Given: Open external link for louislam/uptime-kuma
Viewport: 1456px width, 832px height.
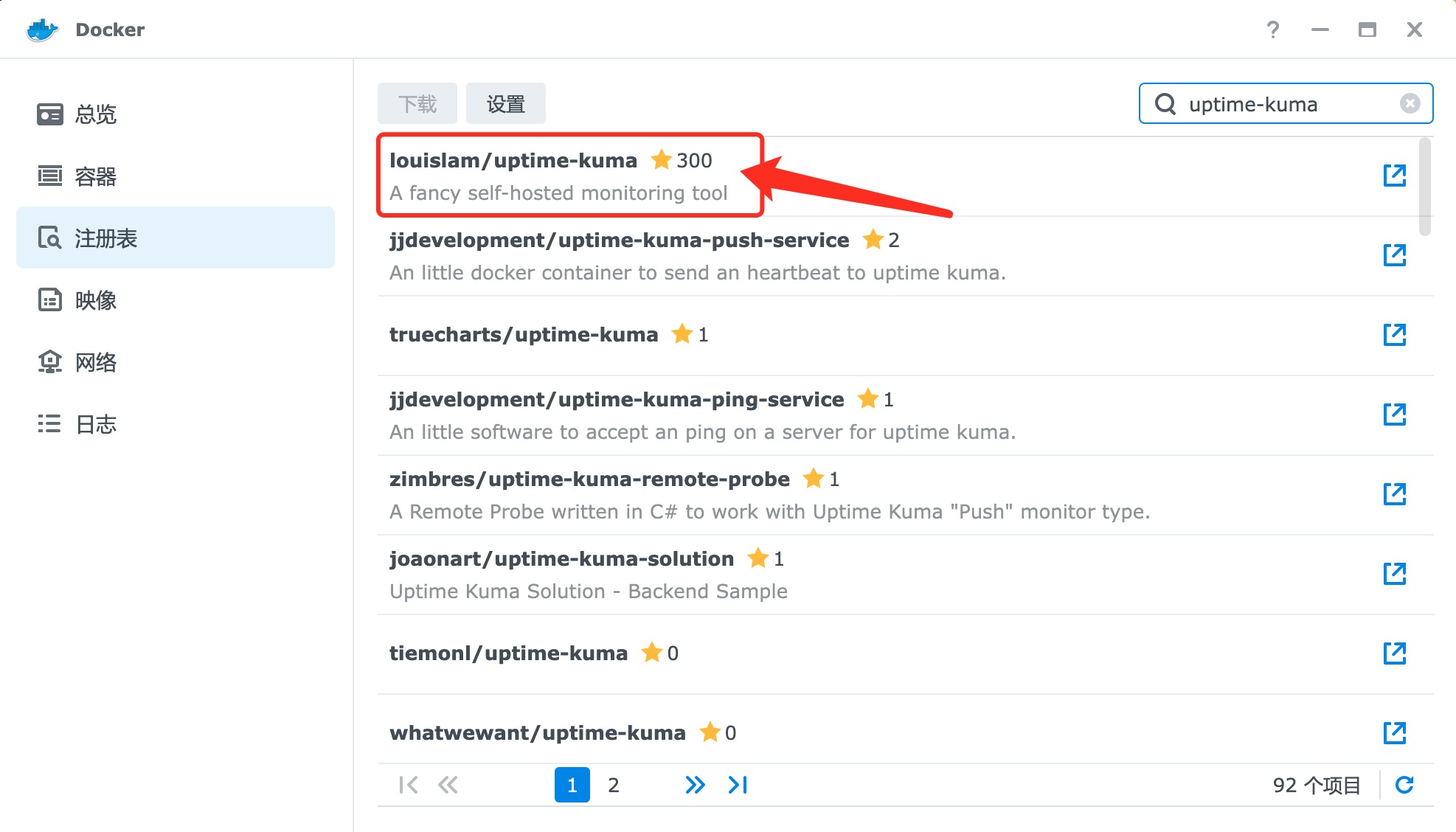Looking at the screenshot, I should pos(1394,176).
